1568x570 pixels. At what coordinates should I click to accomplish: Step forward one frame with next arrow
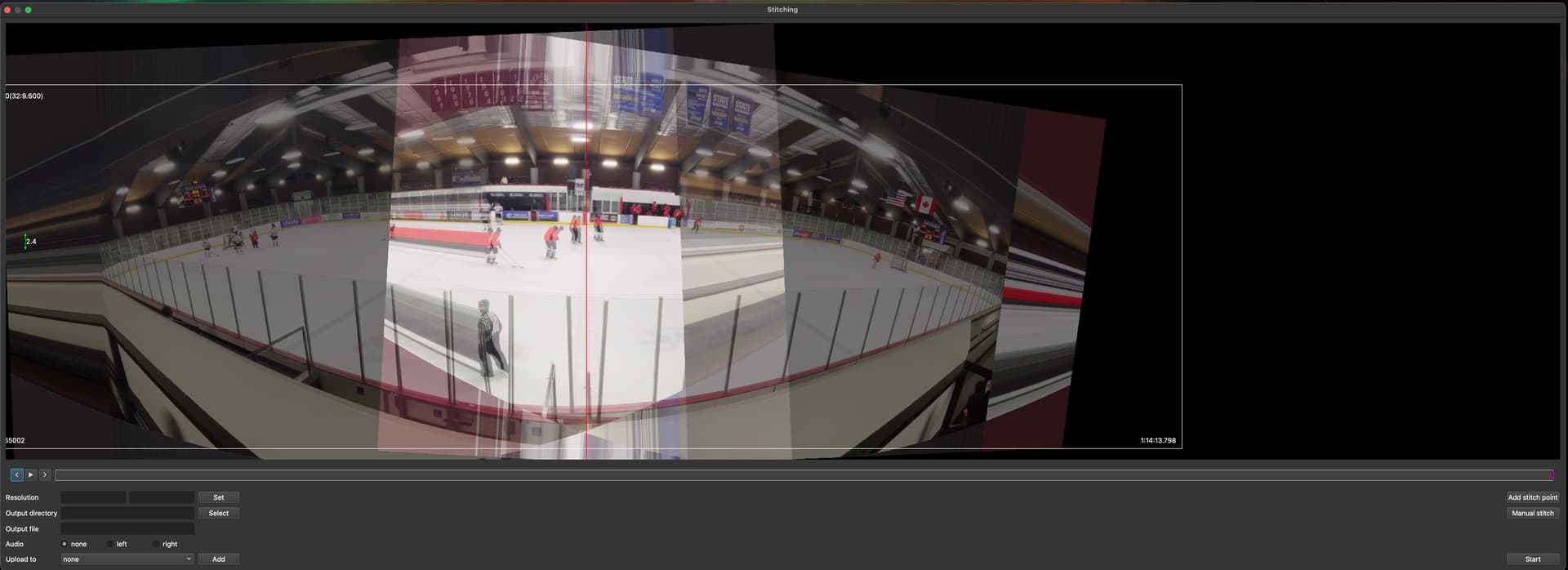(45, 474)
